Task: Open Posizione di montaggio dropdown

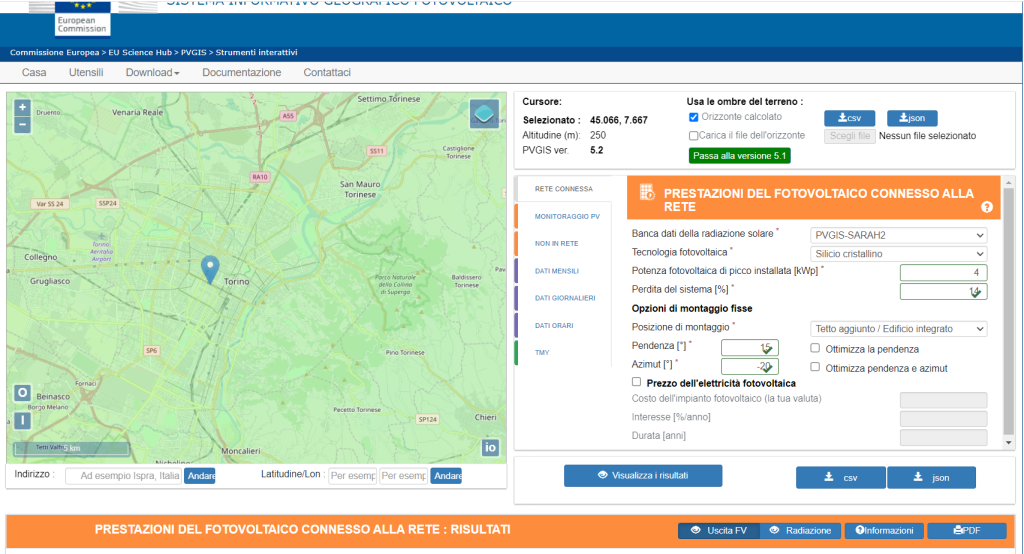Action: (899, 329)
